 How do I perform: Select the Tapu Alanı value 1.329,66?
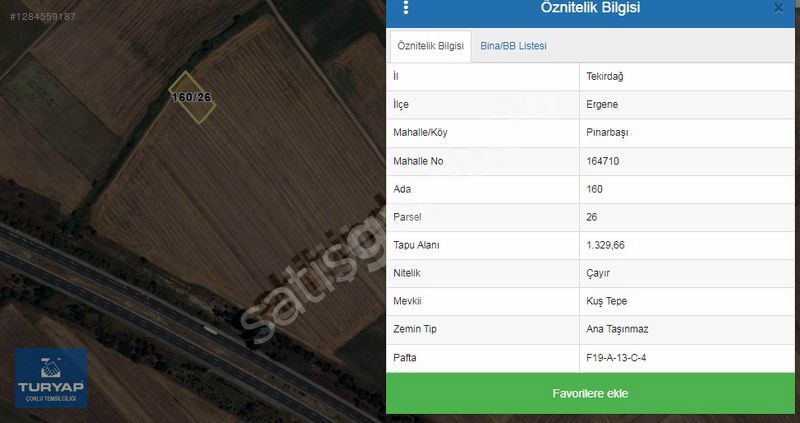tap(606, 245)
